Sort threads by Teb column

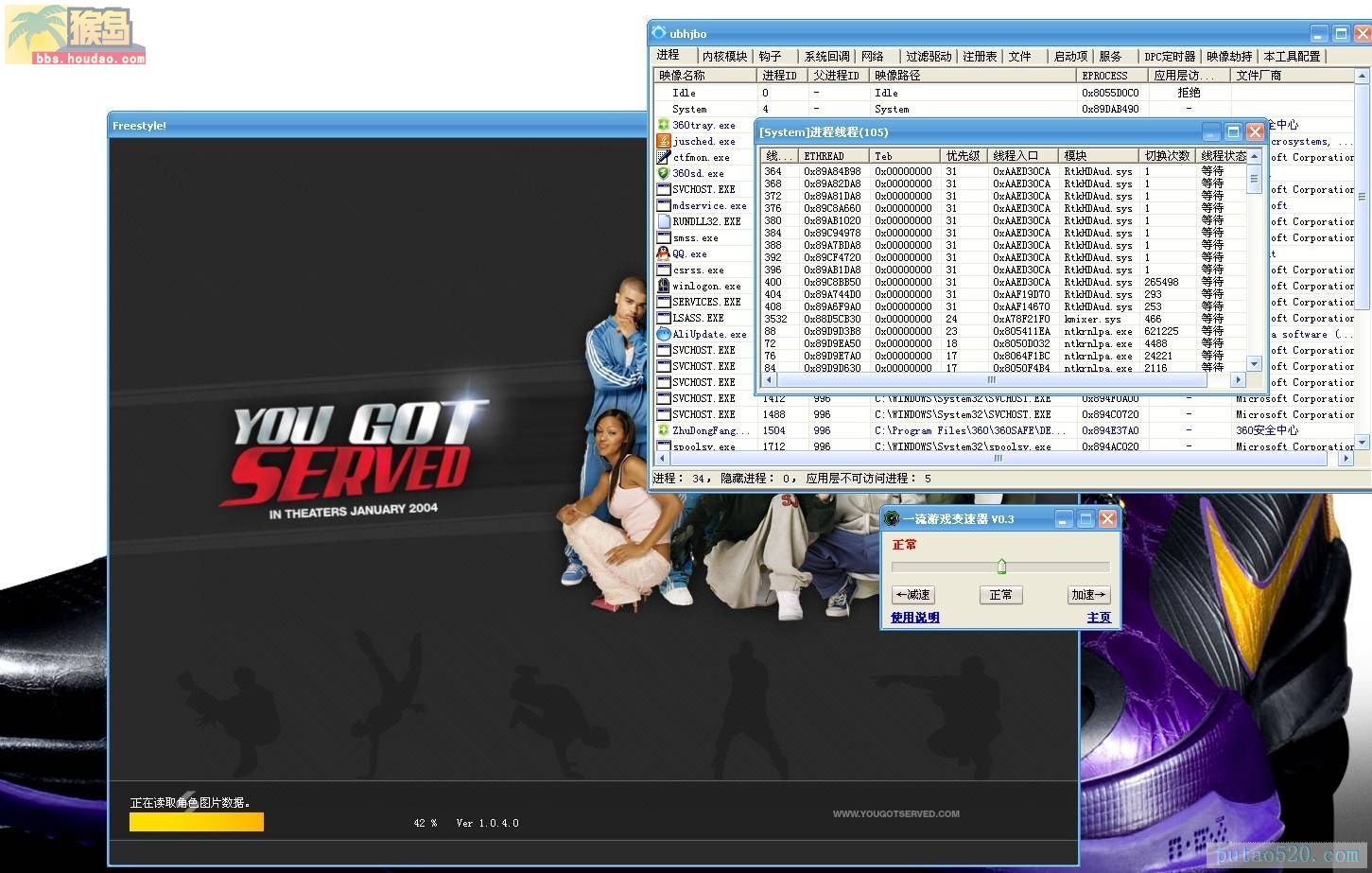(x=905, y=155)
